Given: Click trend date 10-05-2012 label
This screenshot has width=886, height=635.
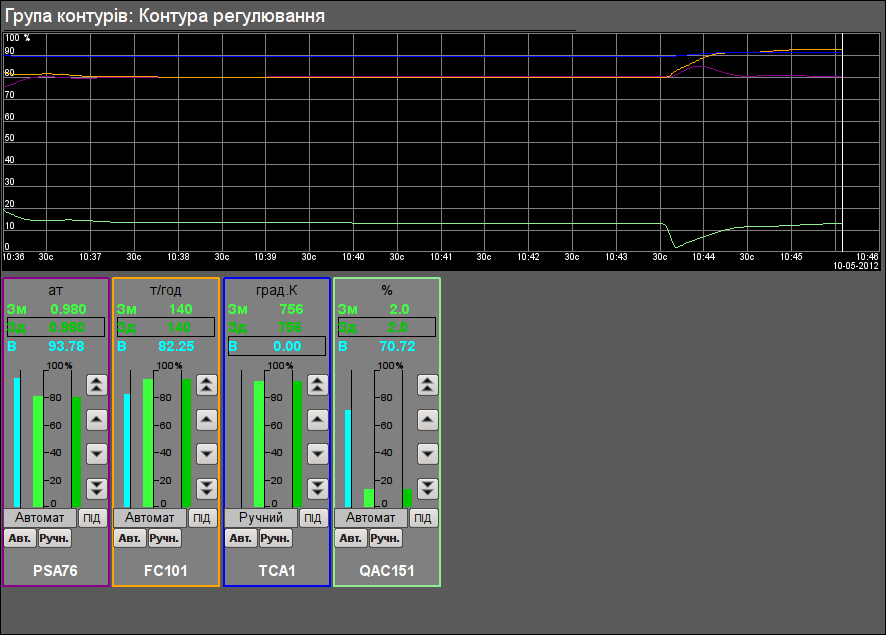Looking at the screenshot, I should coord(856,266).
